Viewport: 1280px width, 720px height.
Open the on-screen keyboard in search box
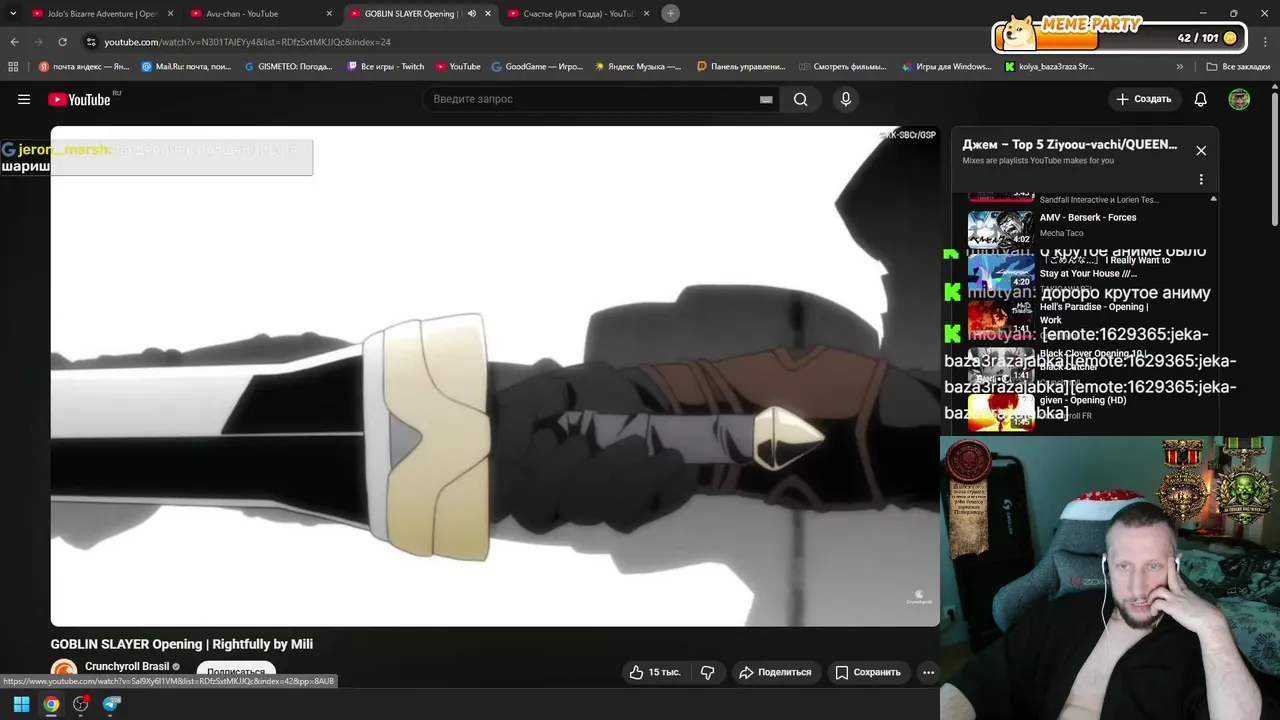pyautogui.click(x=766, y=99)
